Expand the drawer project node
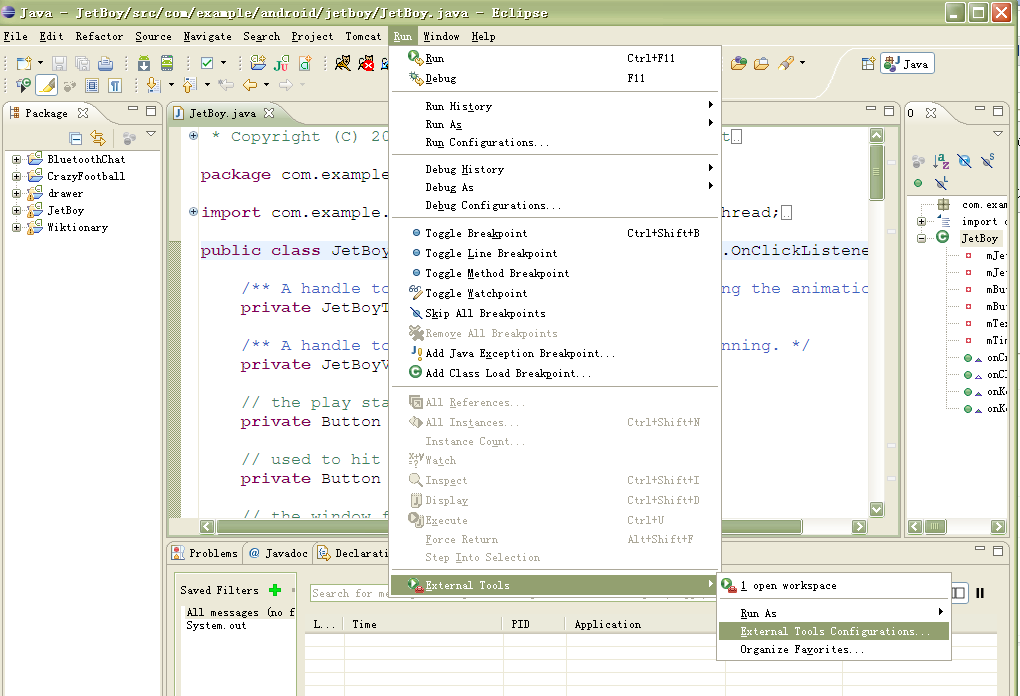This screenshot has height=696, width=1020. point(16,193)
